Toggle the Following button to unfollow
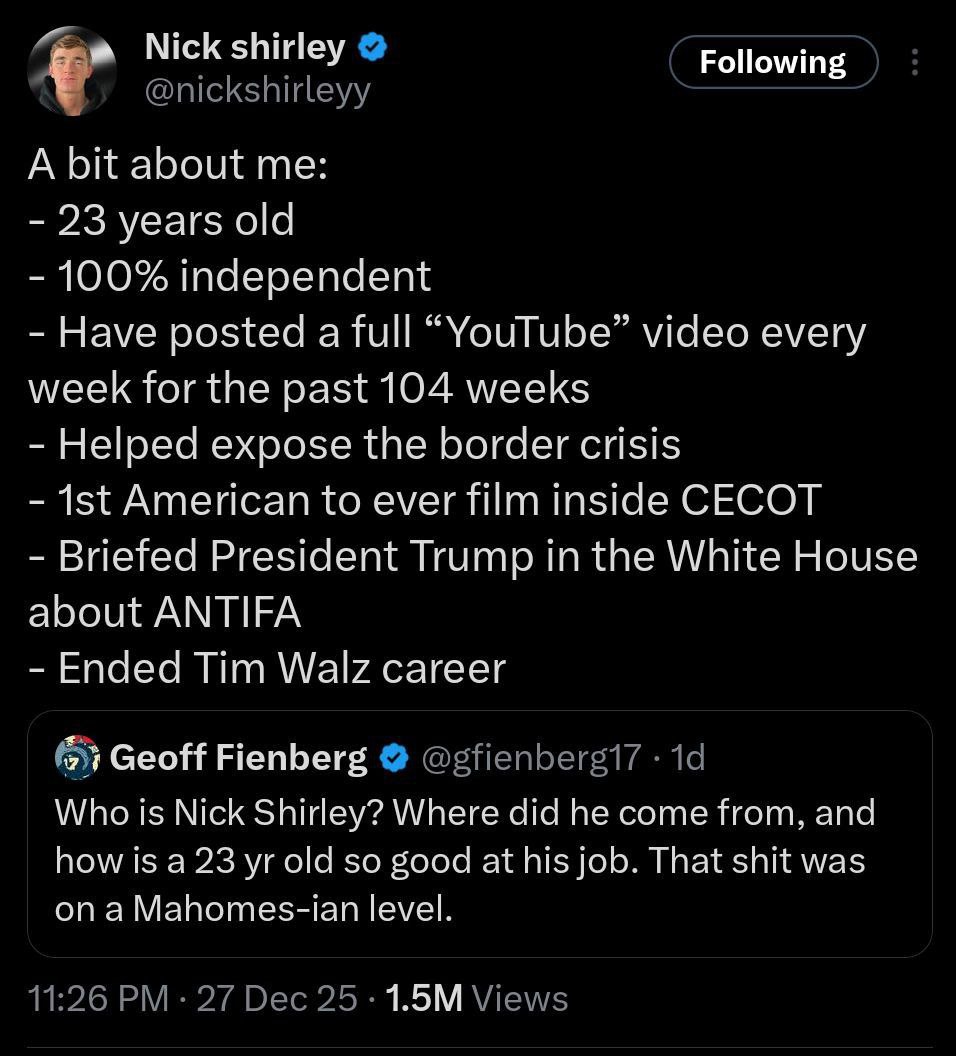This screenshot has width=956, height=1056. (x=772, y=63)
